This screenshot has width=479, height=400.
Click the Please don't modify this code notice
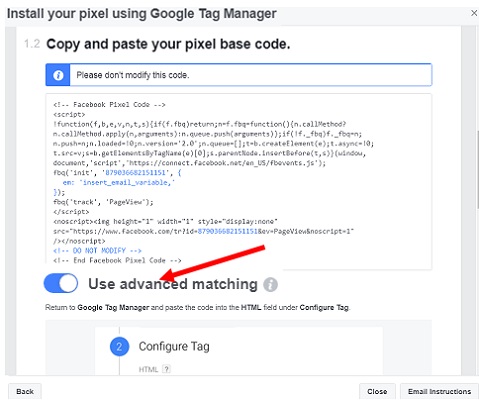(x=133, y=75)
